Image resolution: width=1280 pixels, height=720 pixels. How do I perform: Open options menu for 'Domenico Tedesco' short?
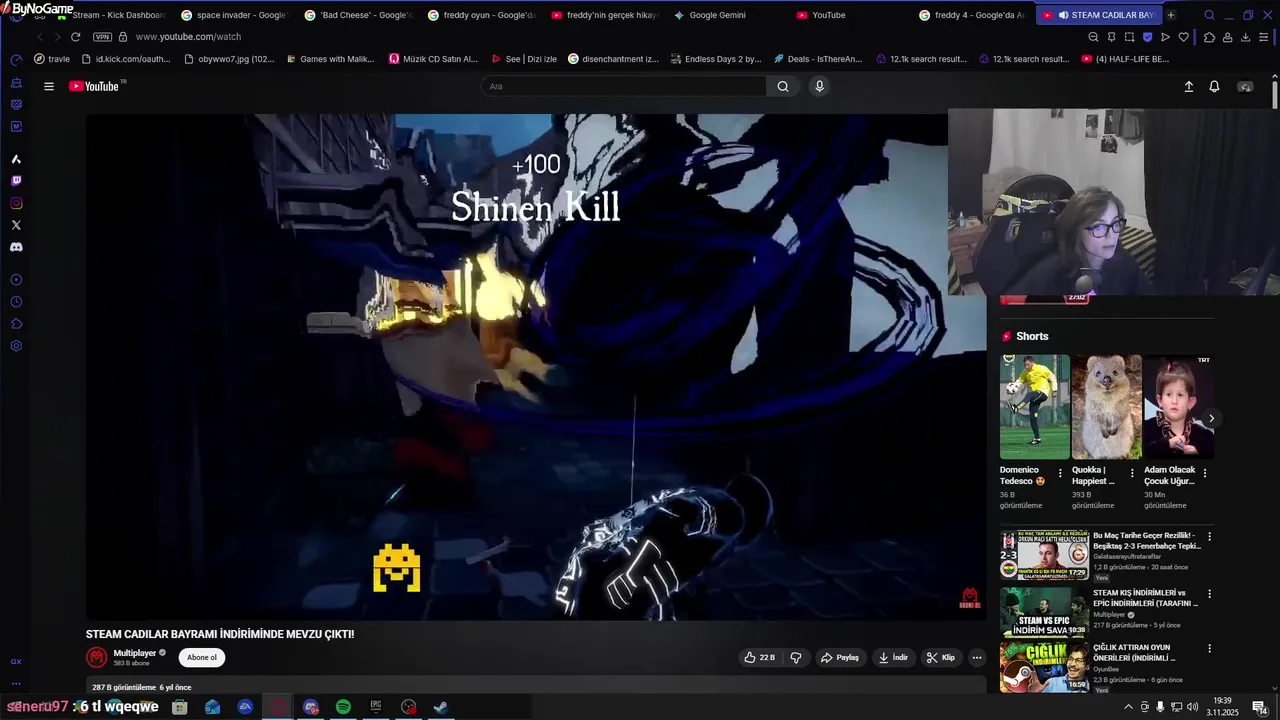click(1061, 473)
